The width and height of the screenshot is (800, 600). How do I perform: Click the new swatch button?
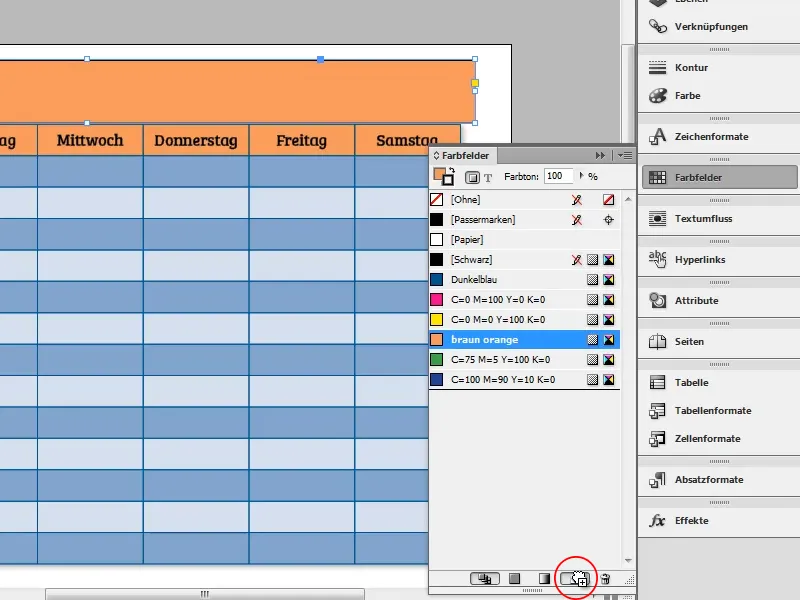575,579
